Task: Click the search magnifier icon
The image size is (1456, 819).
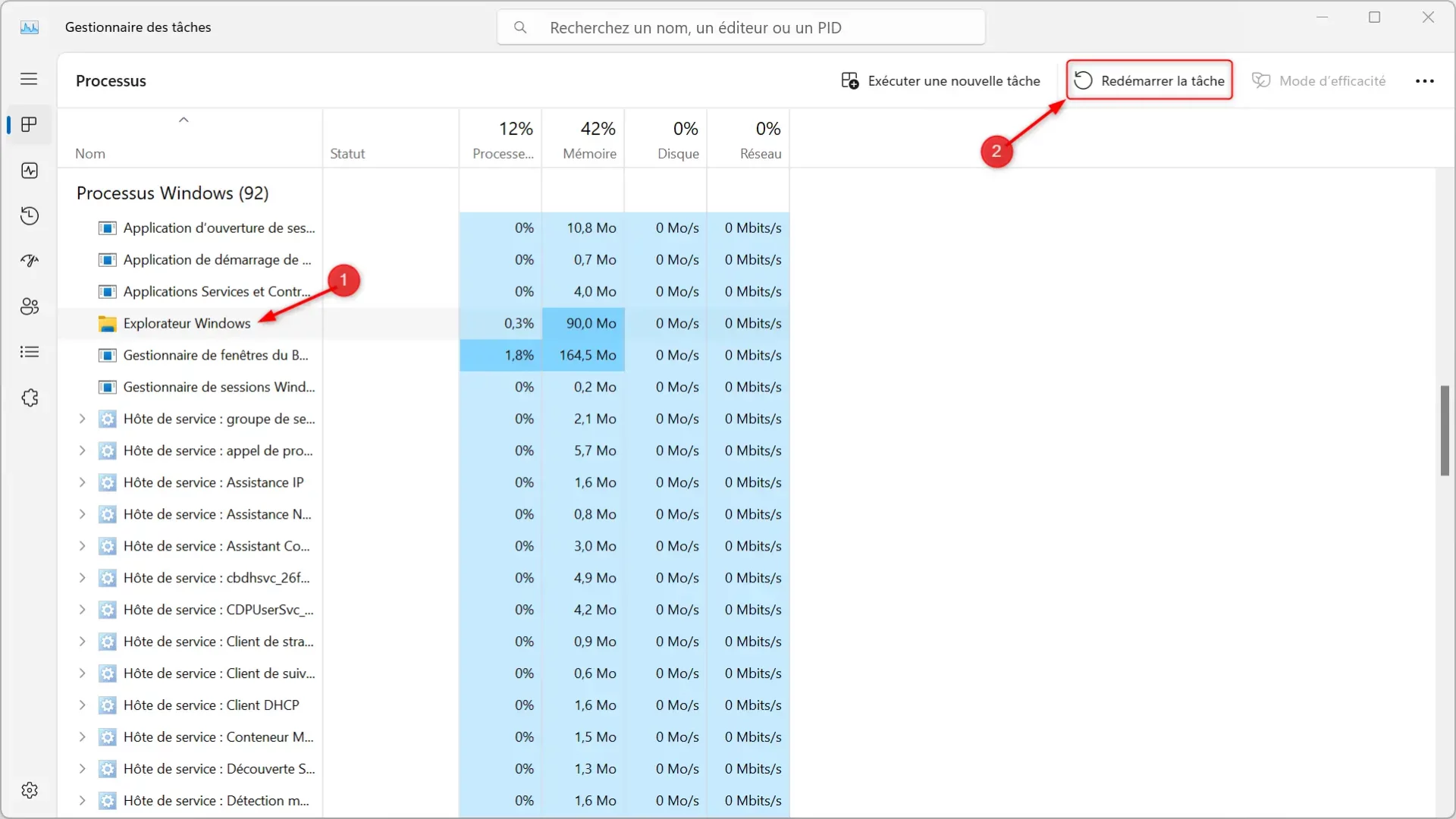Action: 520,27
